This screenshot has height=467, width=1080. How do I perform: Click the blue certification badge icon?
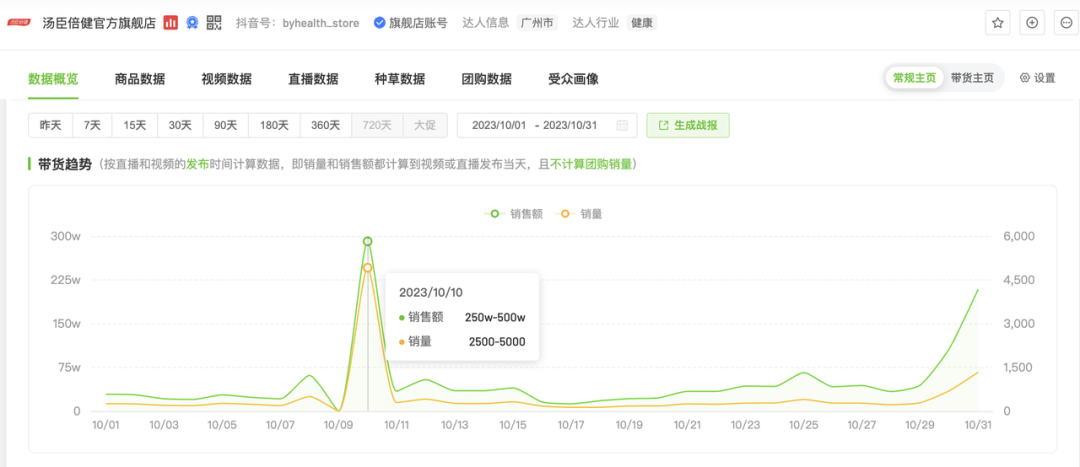(192, 22)
